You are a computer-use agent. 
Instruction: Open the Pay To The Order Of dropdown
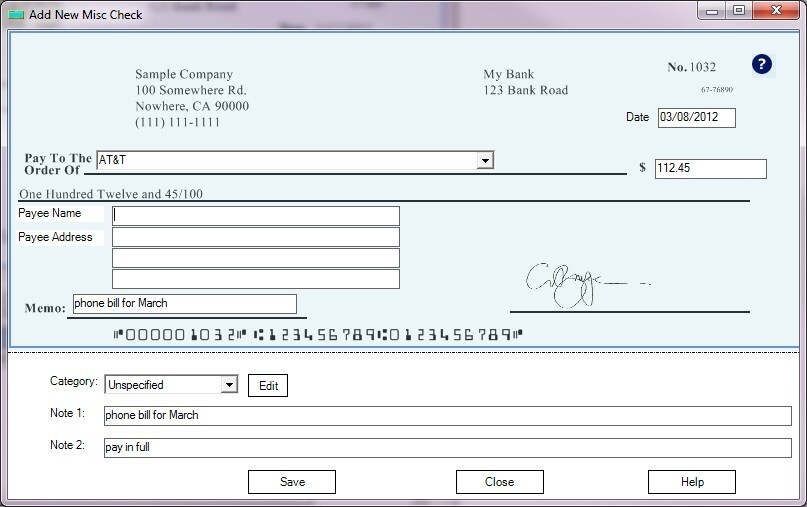[x=485, y=160]
